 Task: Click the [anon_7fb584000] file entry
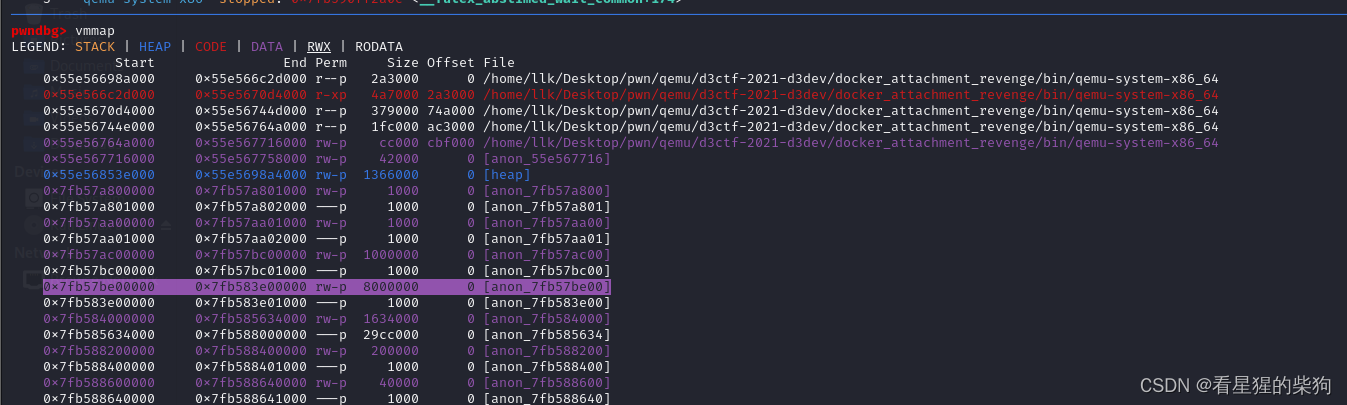(x=547, y=319)
